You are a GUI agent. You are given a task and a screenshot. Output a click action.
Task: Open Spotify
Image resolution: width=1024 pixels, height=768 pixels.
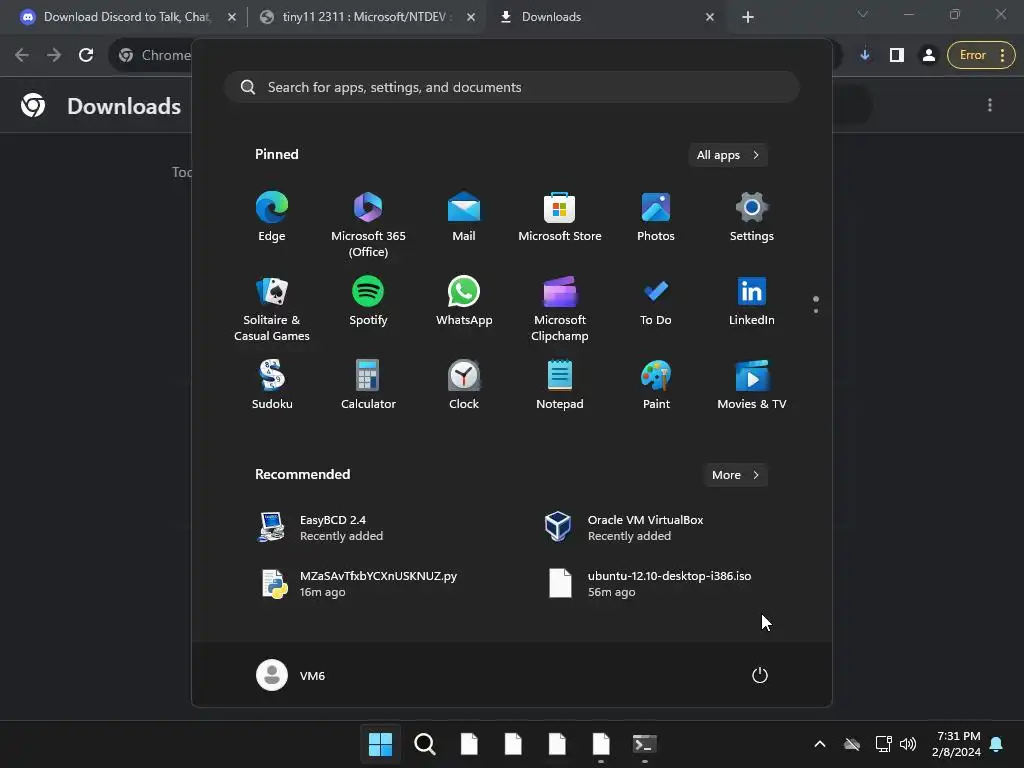[x=368, y=302]
